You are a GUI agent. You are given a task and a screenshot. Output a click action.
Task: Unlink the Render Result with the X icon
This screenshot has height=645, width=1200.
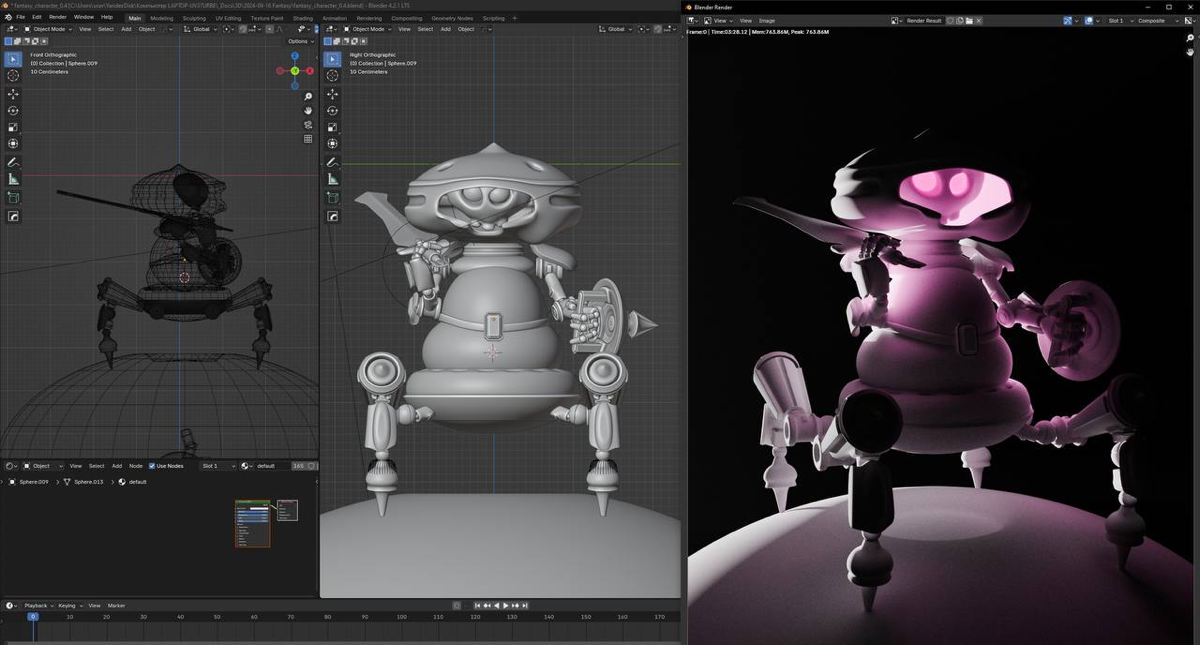point(978,20)
